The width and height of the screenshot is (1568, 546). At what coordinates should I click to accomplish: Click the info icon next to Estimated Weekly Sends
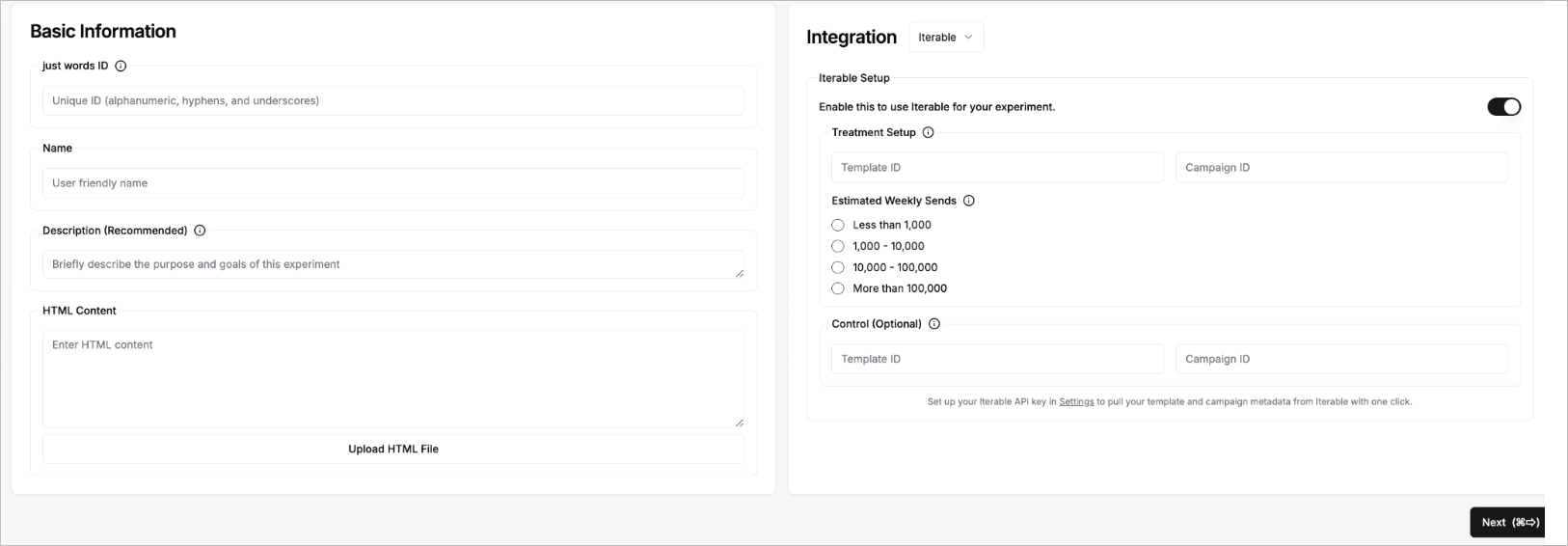tap(968, 201)
